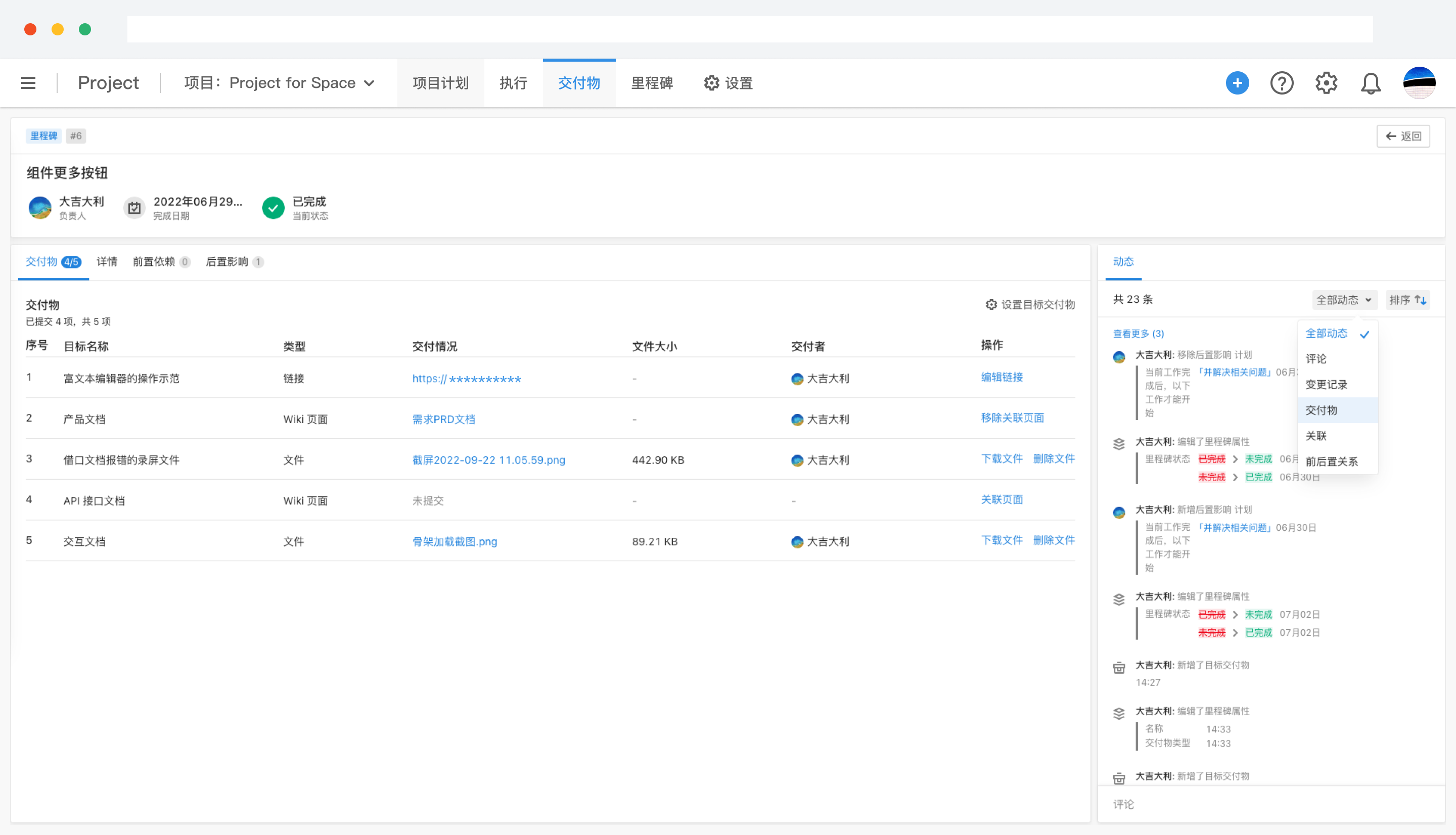Open the 需求PRD文档 link
The width and height of the screenshot is (1456, 835).
[x=443, y=419]
